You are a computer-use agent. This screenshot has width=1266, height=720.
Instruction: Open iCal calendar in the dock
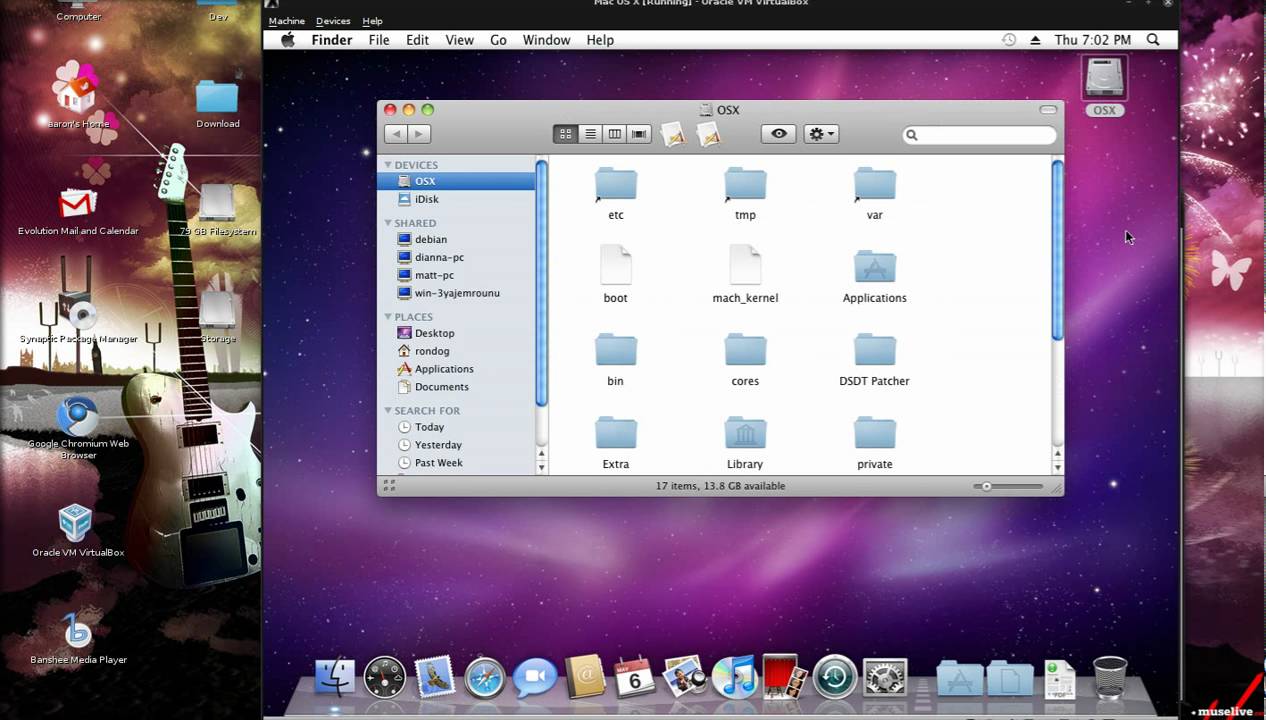point(634,678)
